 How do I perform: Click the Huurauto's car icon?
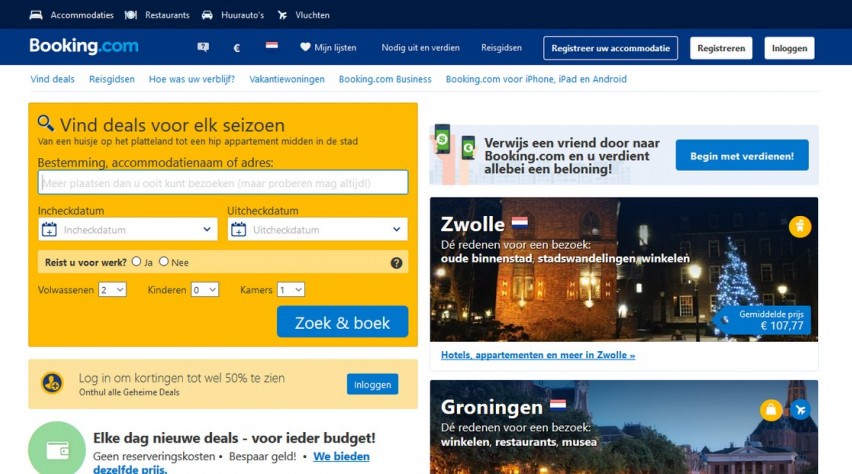pos(207,15)
